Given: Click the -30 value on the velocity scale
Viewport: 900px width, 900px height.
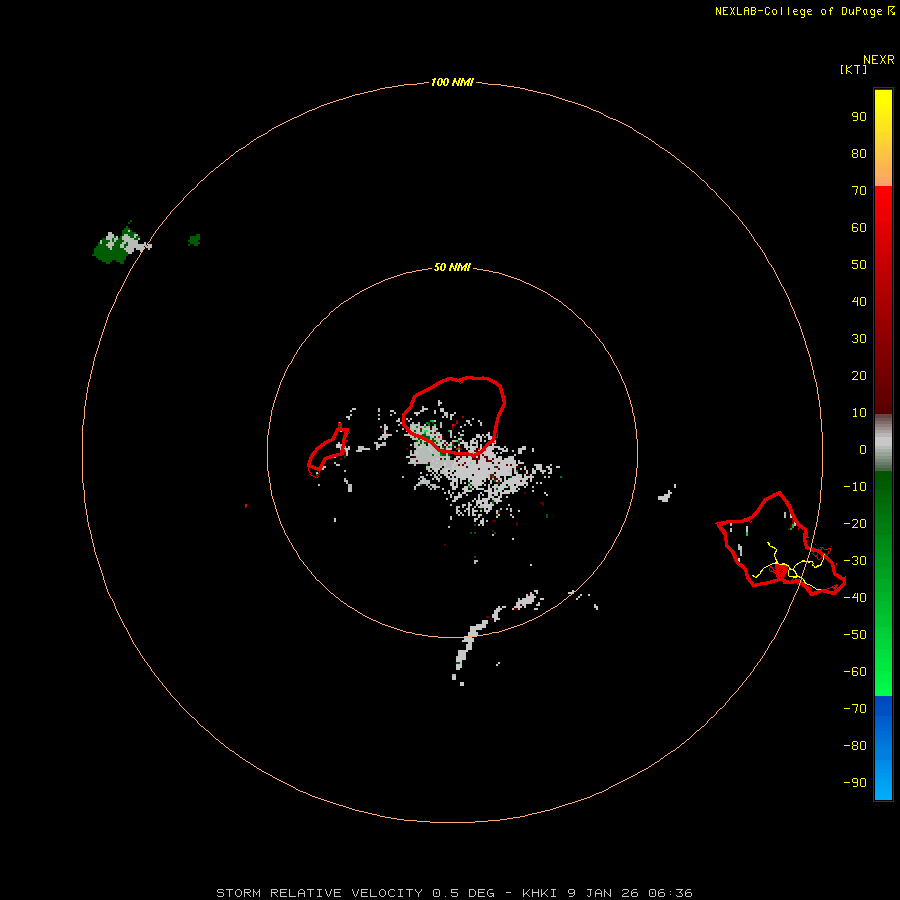Looking at the screenshot, I should pos(855,561).
